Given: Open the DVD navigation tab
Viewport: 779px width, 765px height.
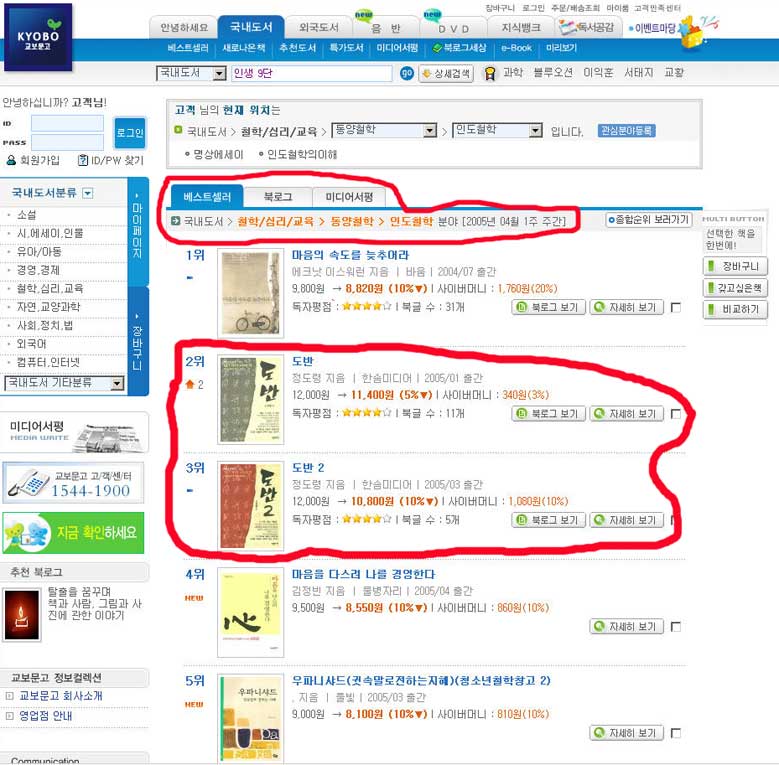Looking at the screenshot, I should [x=453, y=28].
